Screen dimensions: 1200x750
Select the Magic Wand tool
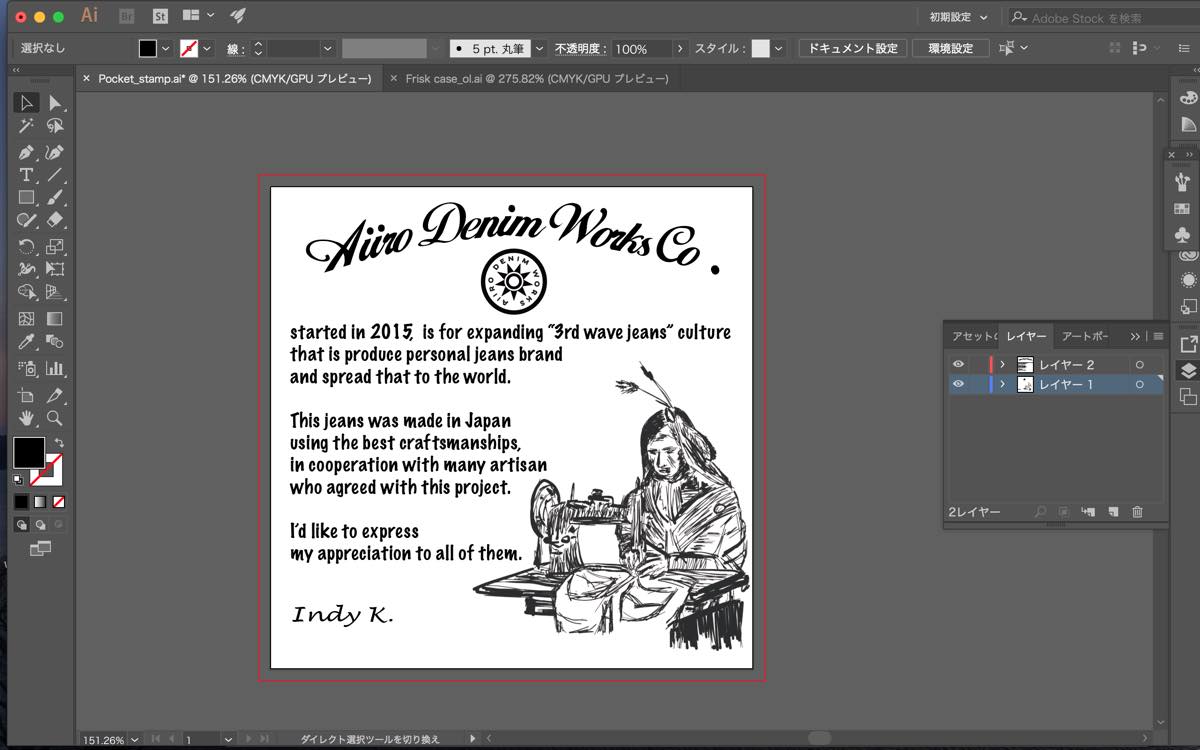[x=26, y=127]
